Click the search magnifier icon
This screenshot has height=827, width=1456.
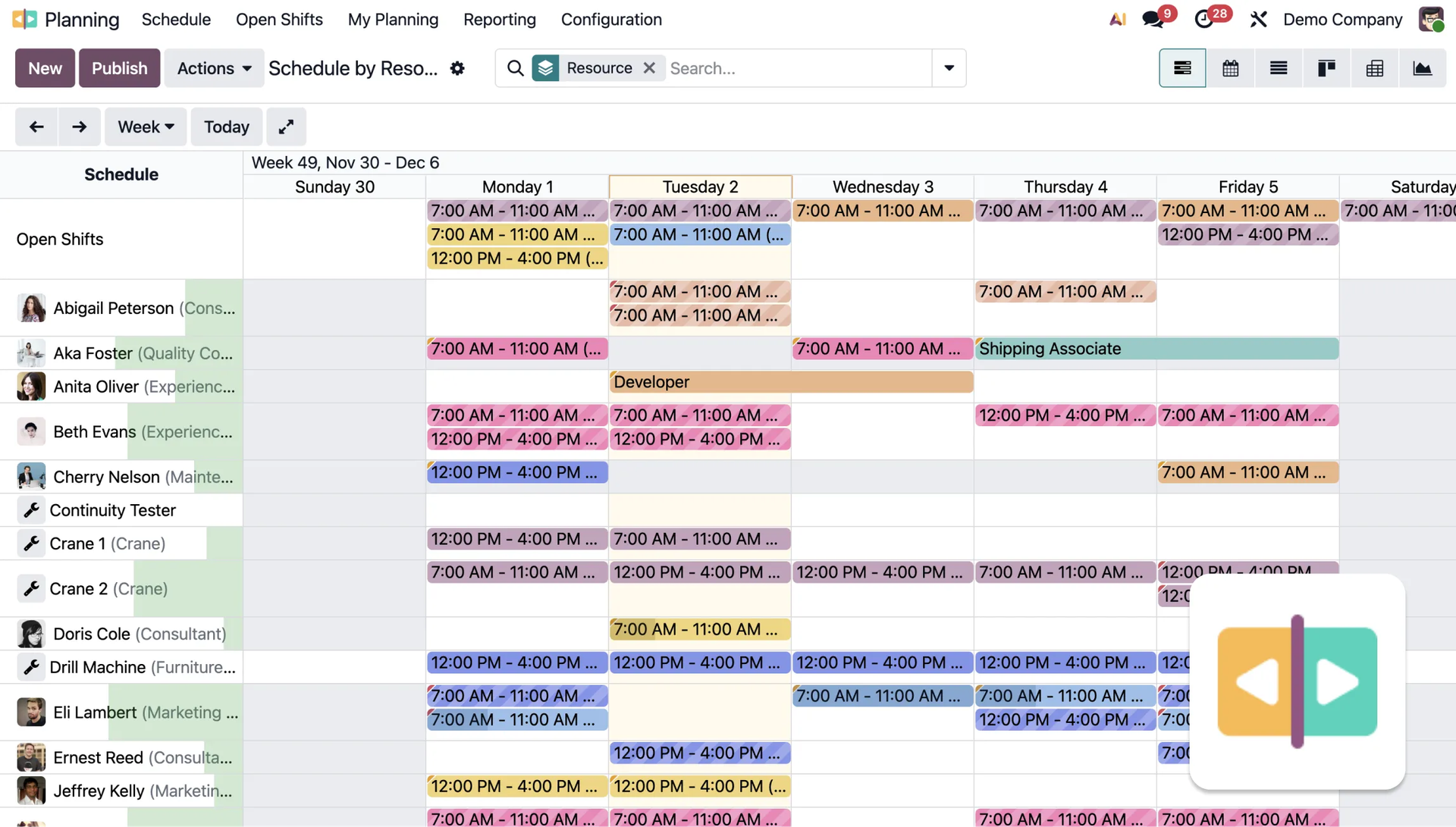point(515,68)
